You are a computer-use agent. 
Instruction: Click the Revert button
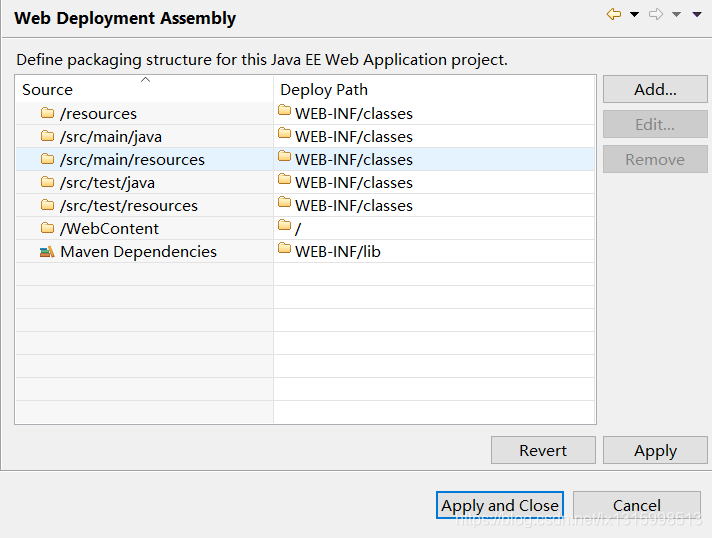point(543,450)
